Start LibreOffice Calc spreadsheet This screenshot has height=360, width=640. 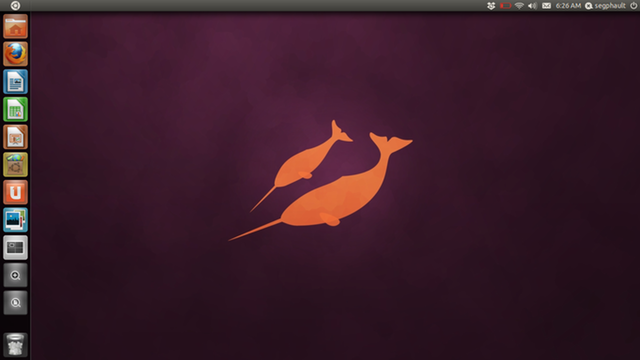[16, 109]
